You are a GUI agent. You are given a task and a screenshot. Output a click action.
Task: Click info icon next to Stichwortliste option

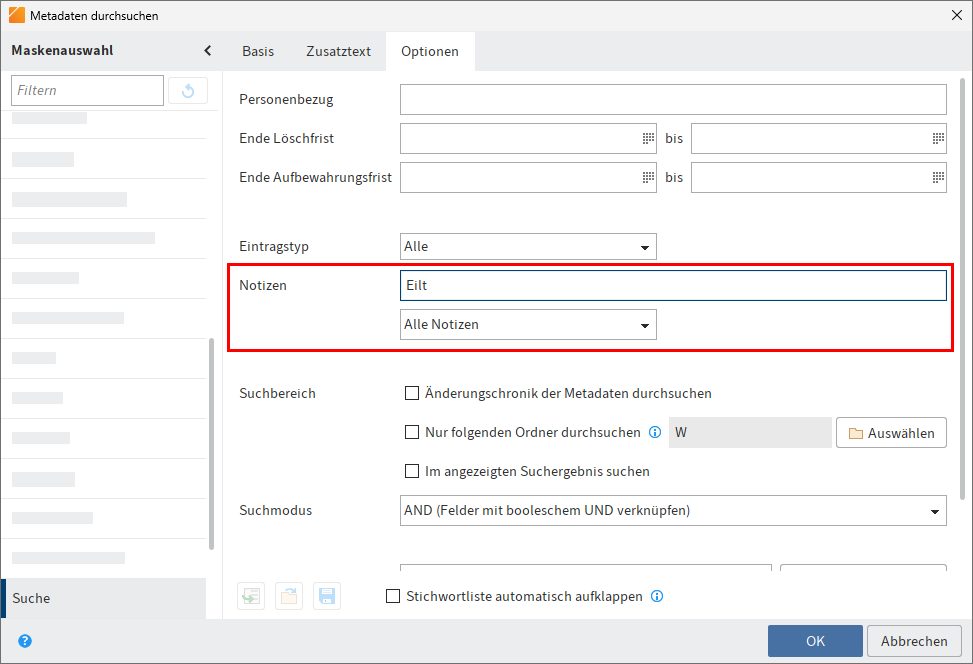(x=657, y=595)
